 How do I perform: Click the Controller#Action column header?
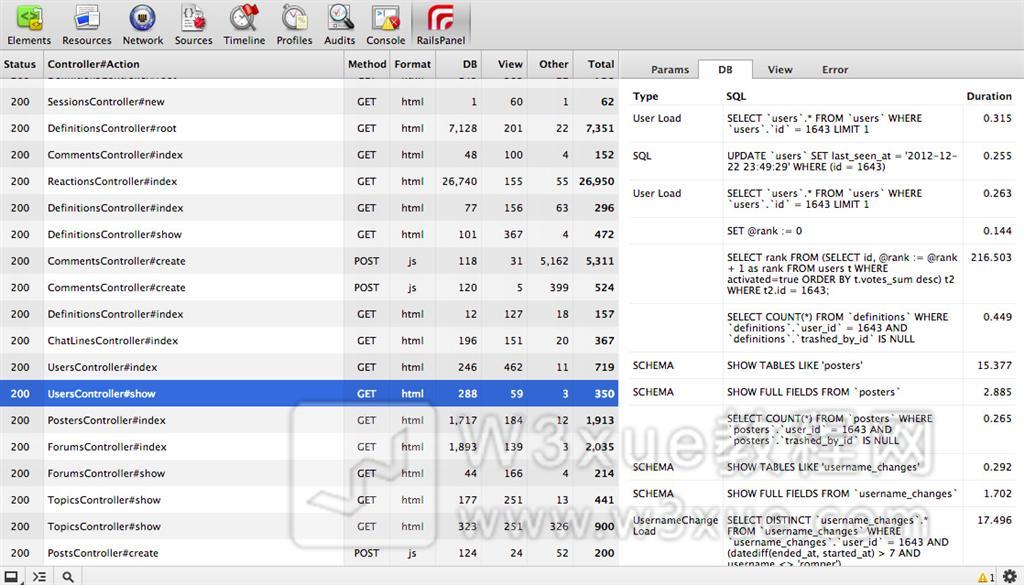point(193,64)
